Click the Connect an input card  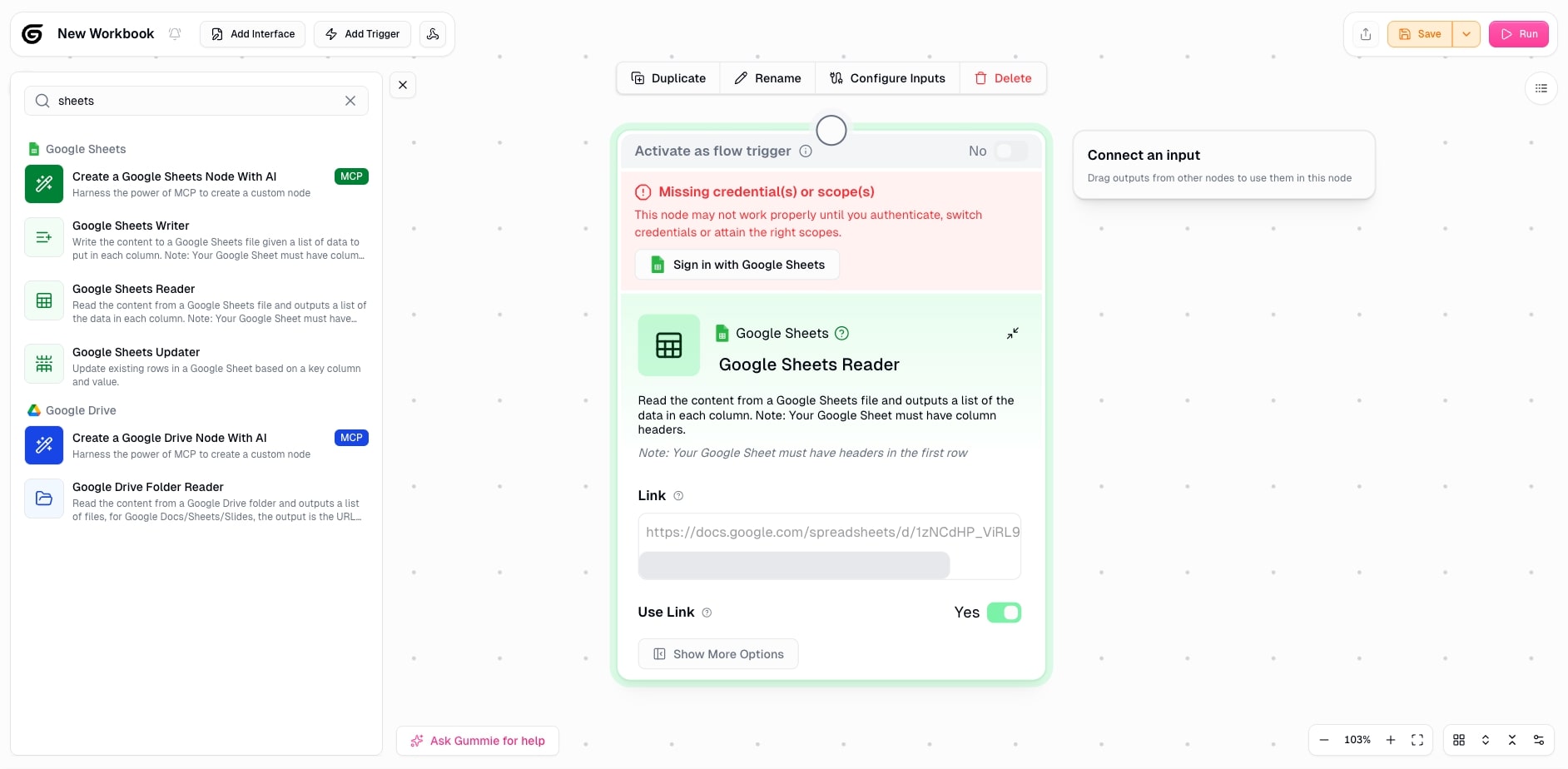pos(1224,165)
